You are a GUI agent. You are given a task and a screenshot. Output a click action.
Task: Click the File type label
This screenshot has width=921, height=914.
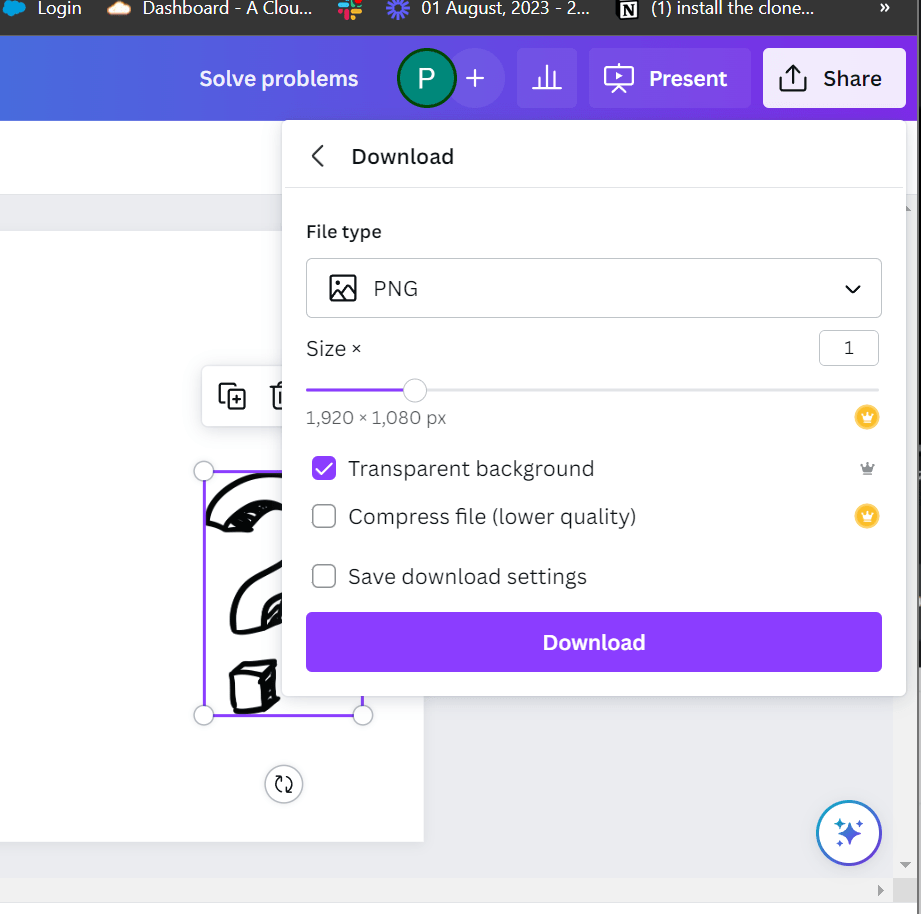[344, 232]
